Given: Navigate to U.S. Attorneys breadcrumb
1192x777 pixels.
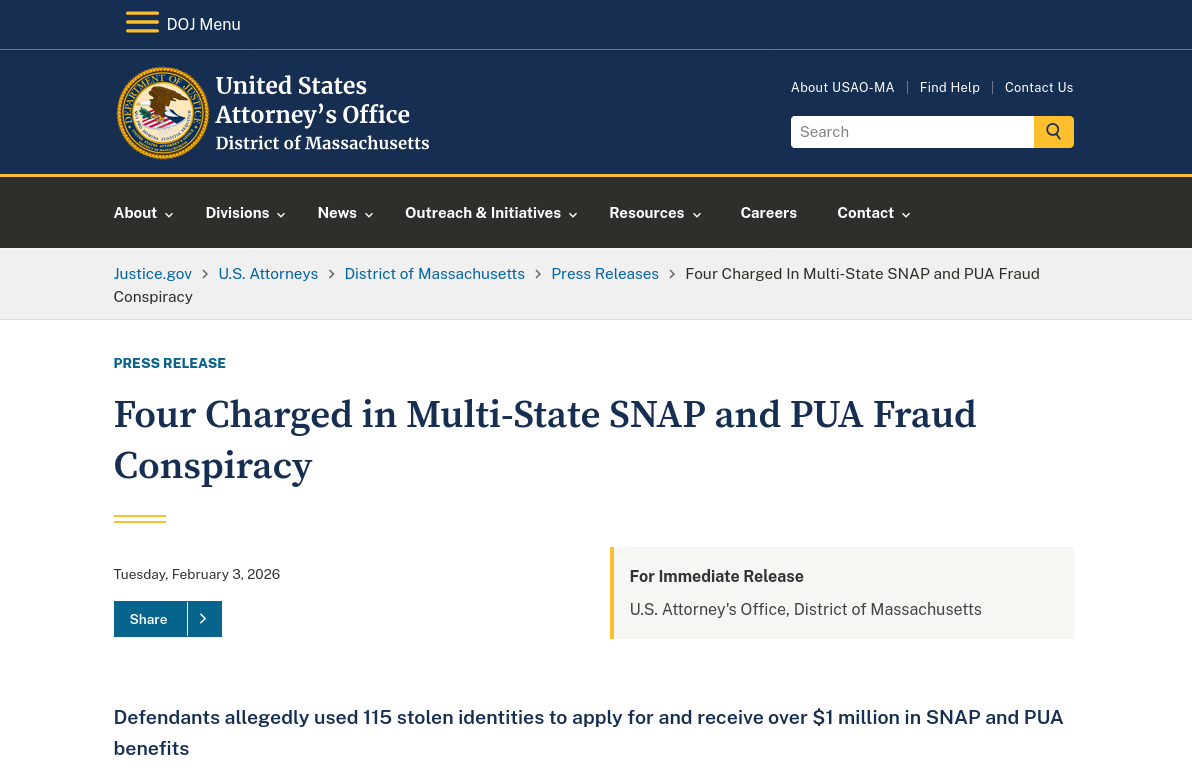Looking at the screenshot, I should 268,273.
